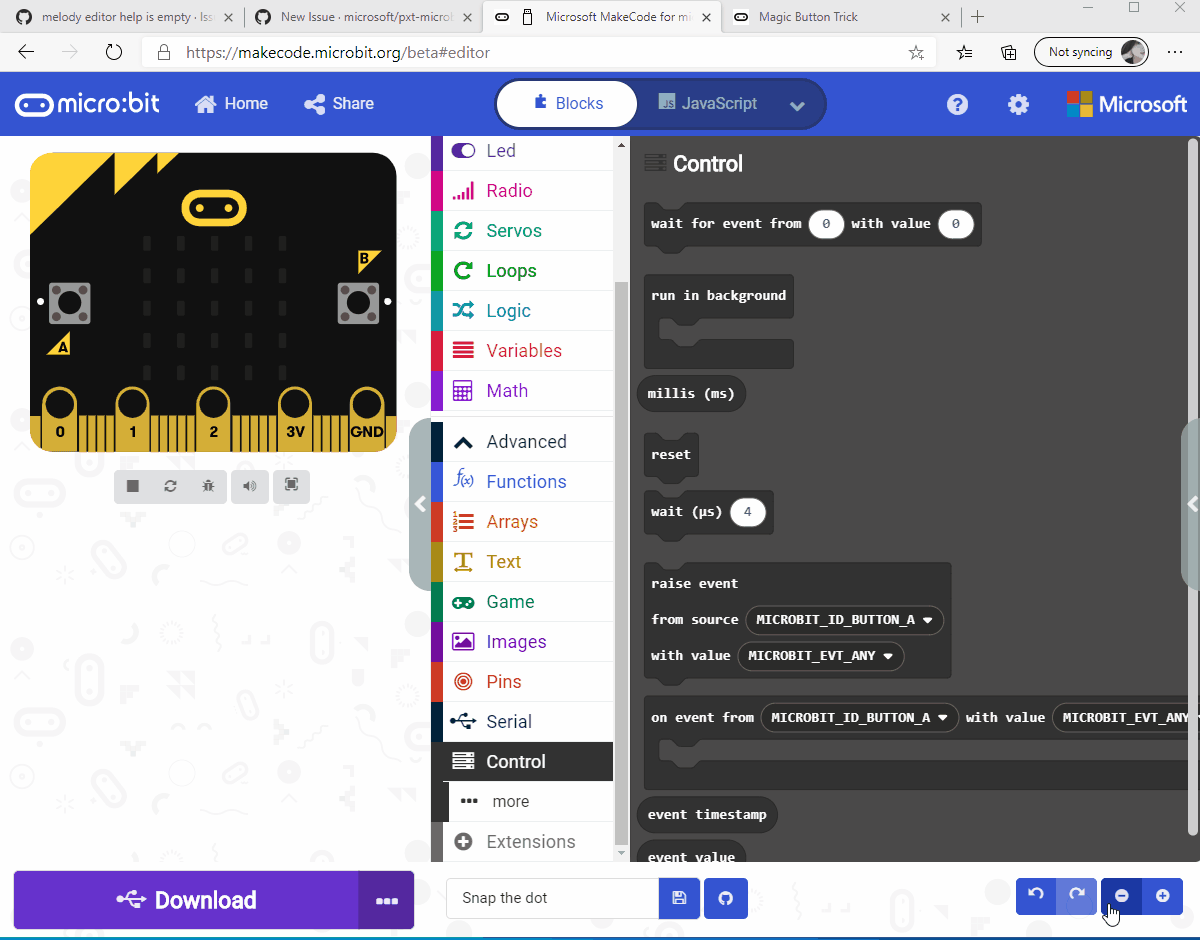Viewport: 1200px width, 940px height.
Task: Restart the simulator
Action: click(x=170, y=486)
